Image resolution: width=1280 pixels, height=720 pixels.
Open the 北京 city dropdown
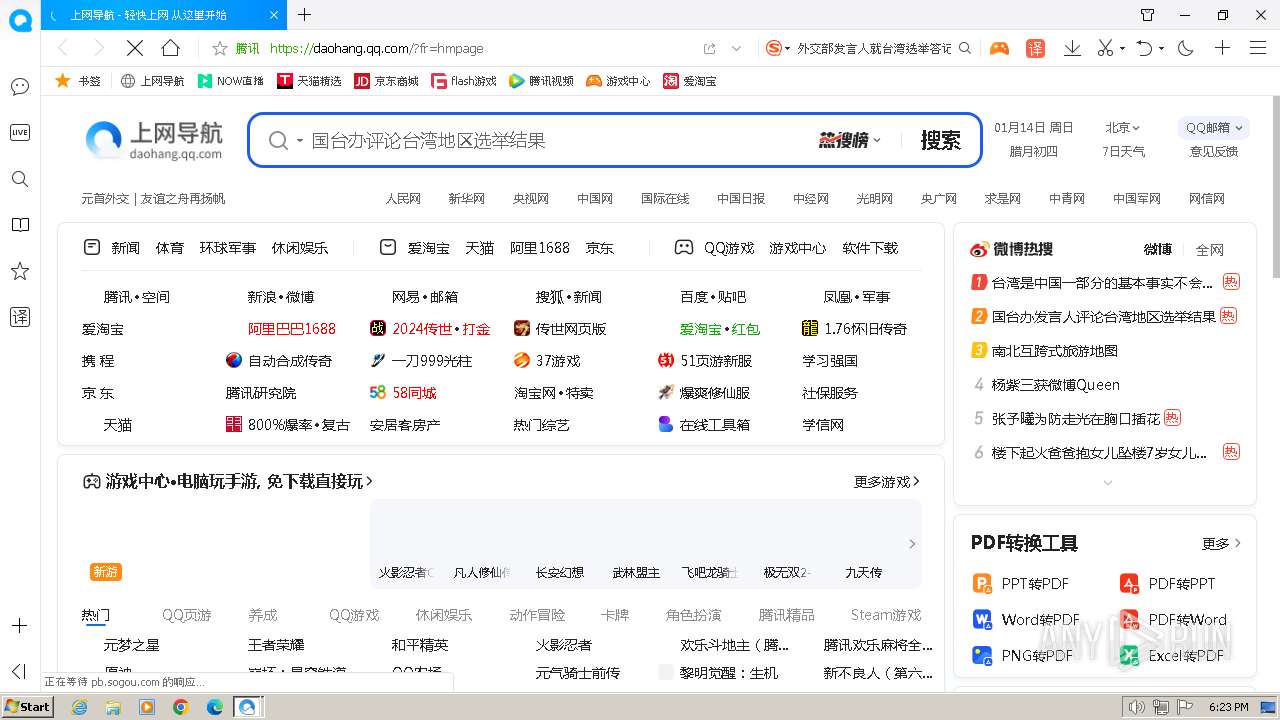click(x=1122, y=127)
